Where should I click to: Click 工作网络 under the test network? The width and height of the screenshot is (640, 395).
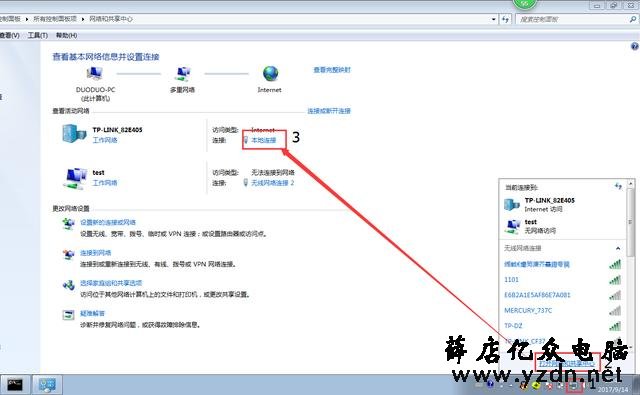[x=105, y=183]
